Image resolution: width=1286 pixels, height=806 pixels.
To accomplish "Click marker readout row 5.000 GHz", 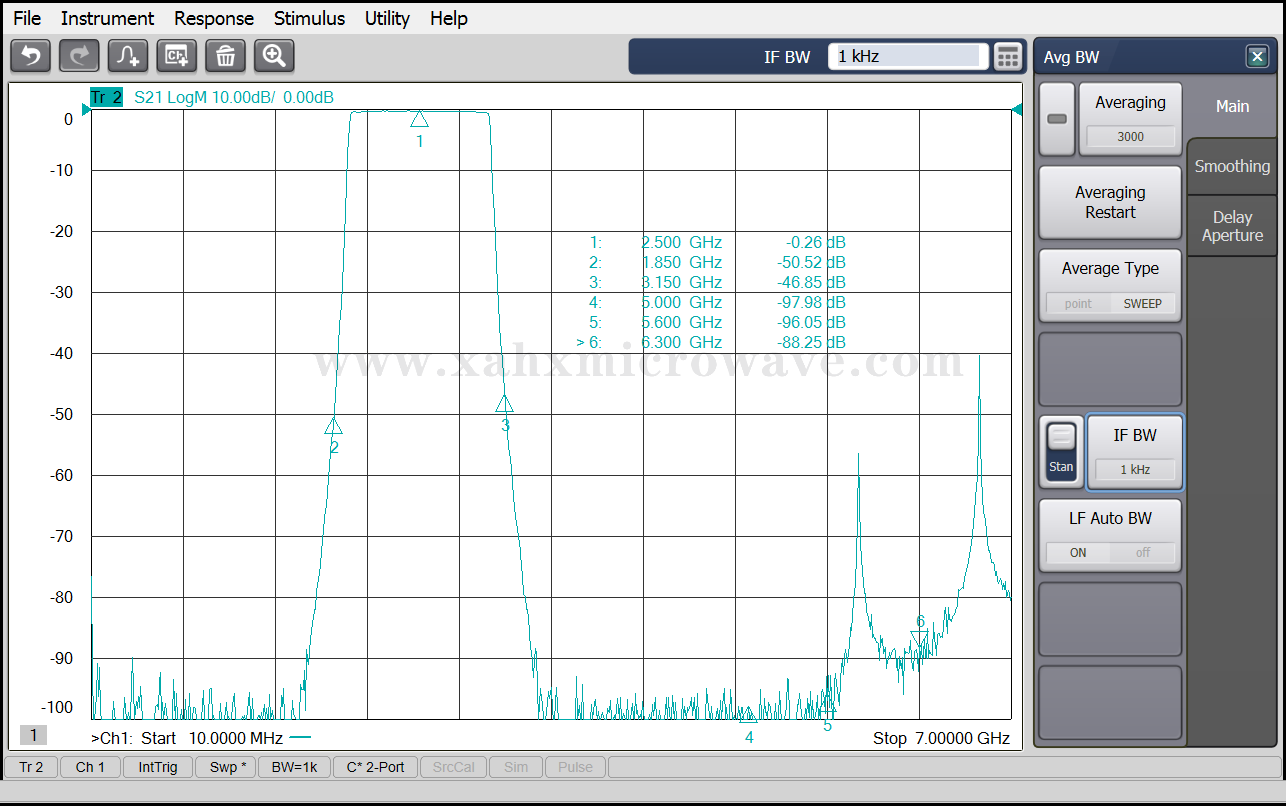I will click(717, 302).
